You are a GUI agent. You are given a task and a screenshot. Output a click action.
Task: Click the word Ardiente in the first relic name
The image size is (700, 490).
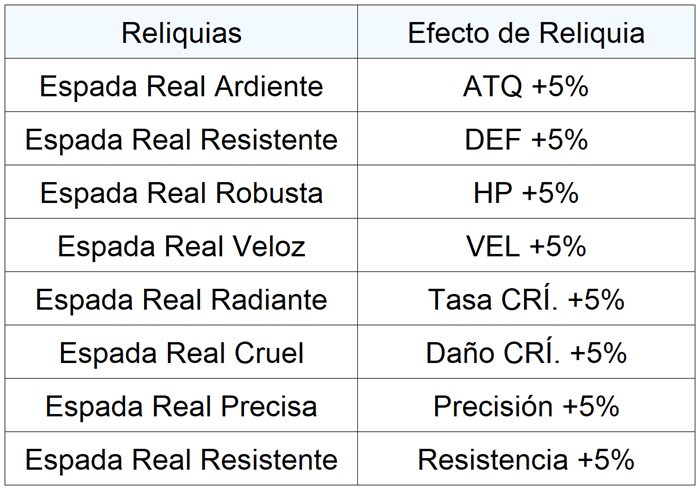click(x=269, y=86)
